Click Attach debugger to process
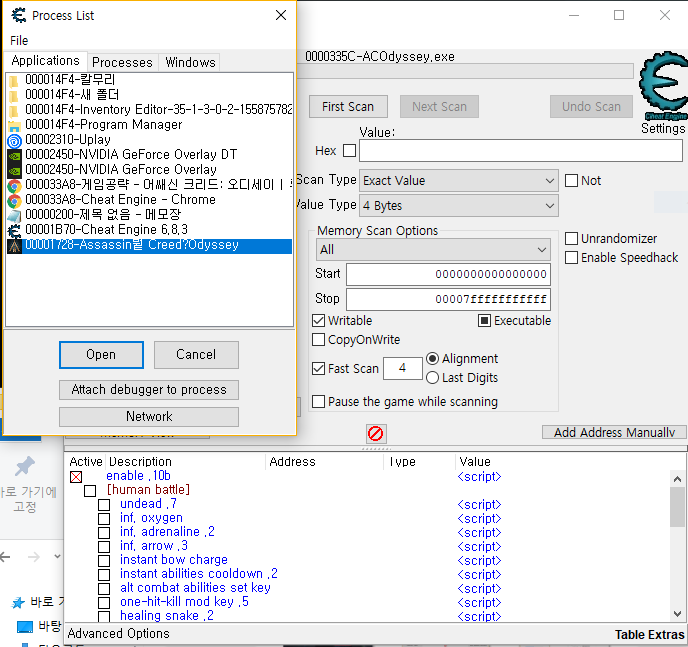The height and width of the screenshot is (647, 688). coord(149,390)
